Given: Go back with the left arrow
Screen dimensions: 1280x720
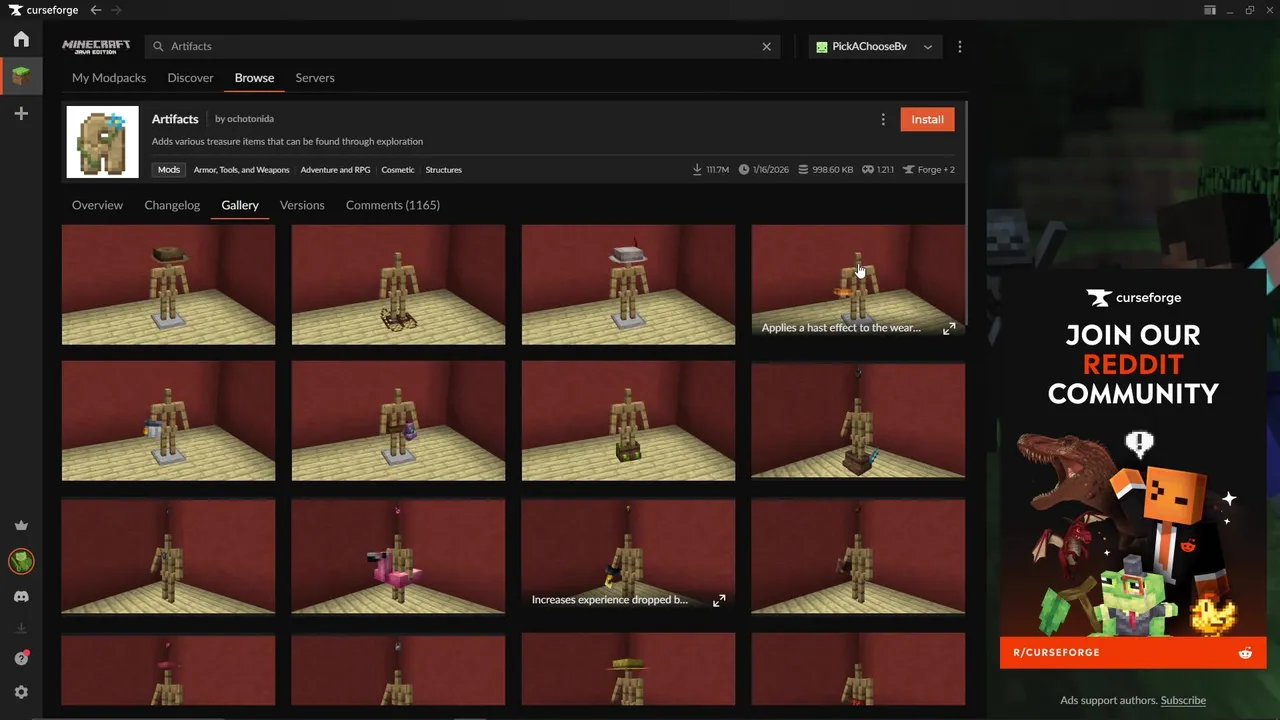Looking at the screenshot, I should pos(96,10).
